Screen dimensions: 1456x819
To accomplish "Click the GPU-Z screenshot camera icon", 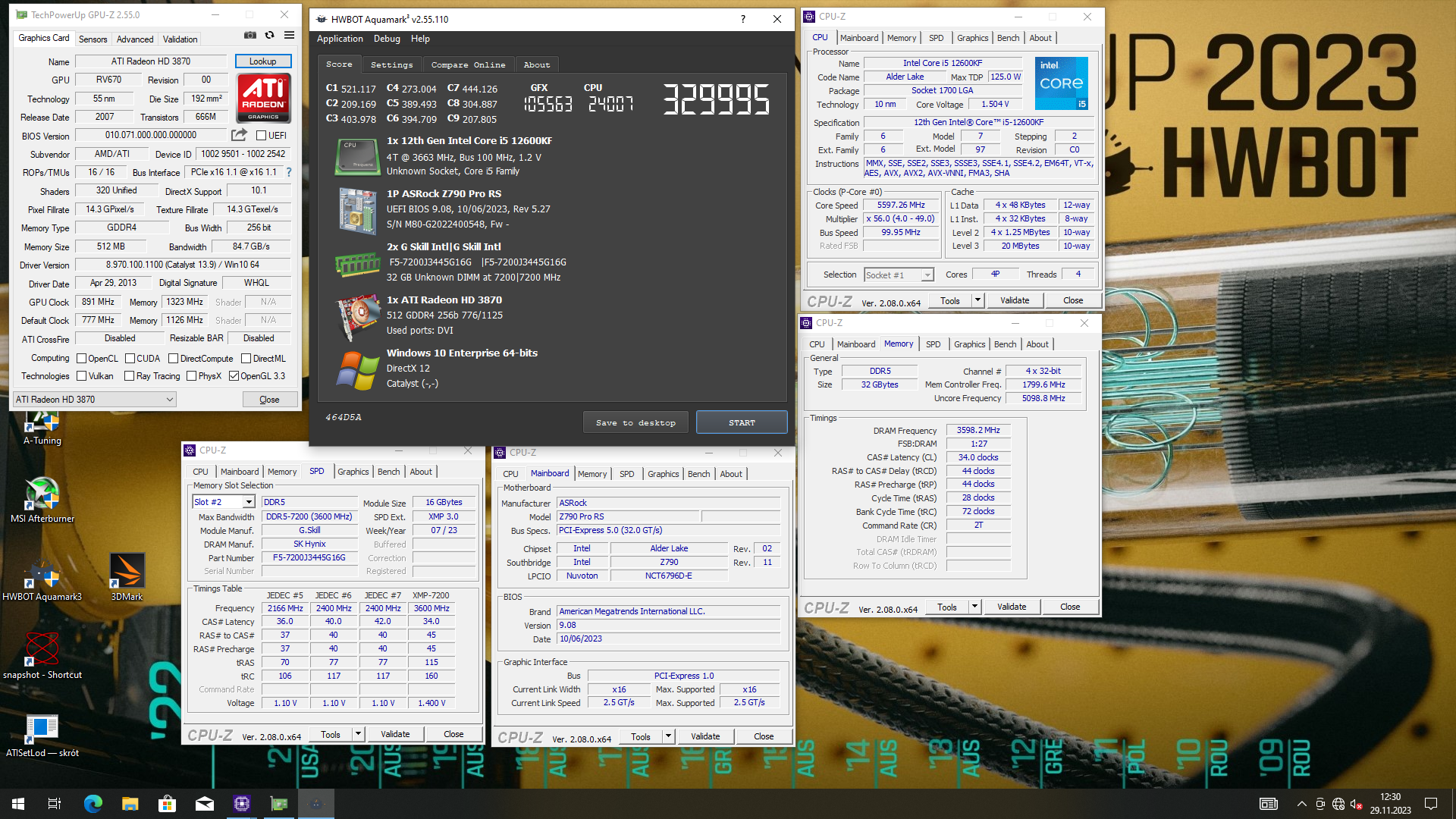I will click(249, 36).
